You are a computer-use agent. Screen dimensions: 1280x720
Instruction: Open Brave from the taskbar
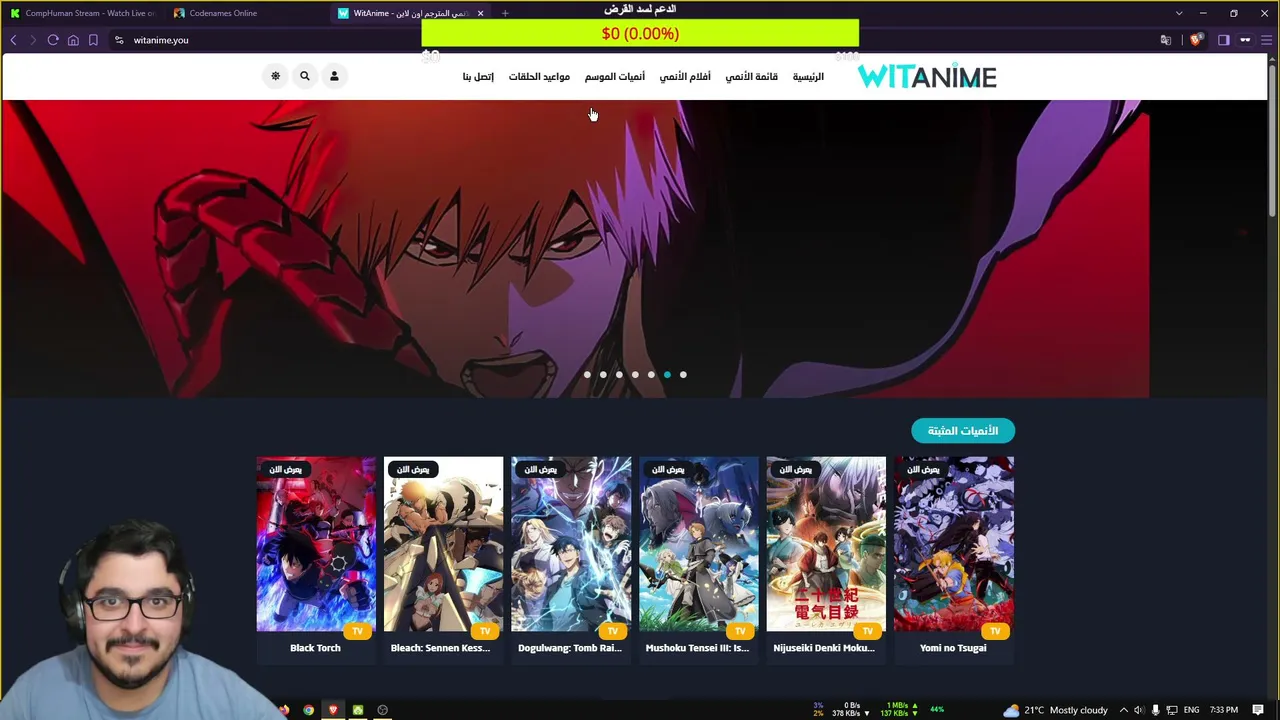pyautogui.click(x=333, y=710)
